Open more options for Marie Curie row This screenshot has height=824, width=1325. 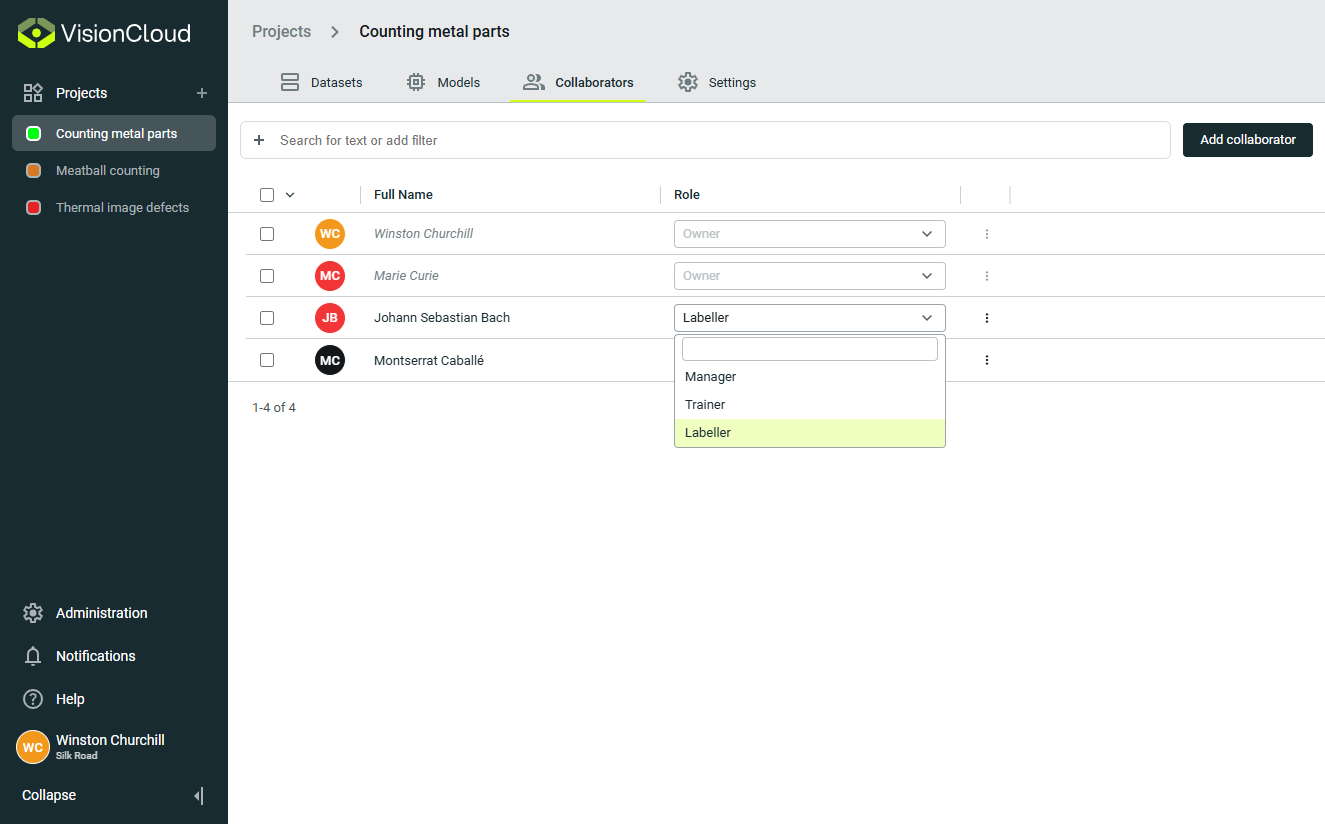click(987, 276)
